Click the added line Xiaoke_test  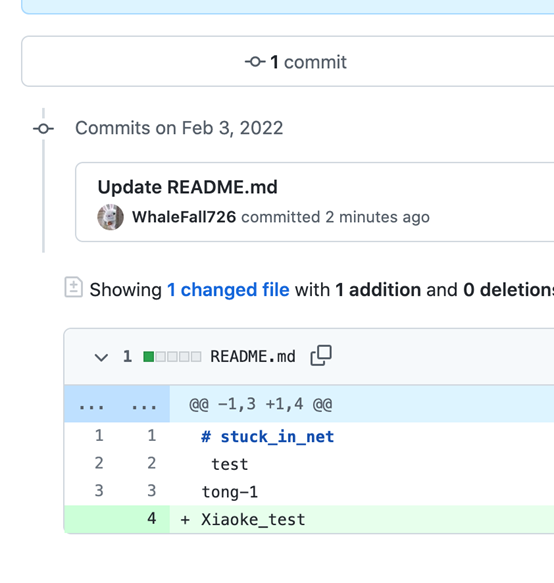click(253, 519)
